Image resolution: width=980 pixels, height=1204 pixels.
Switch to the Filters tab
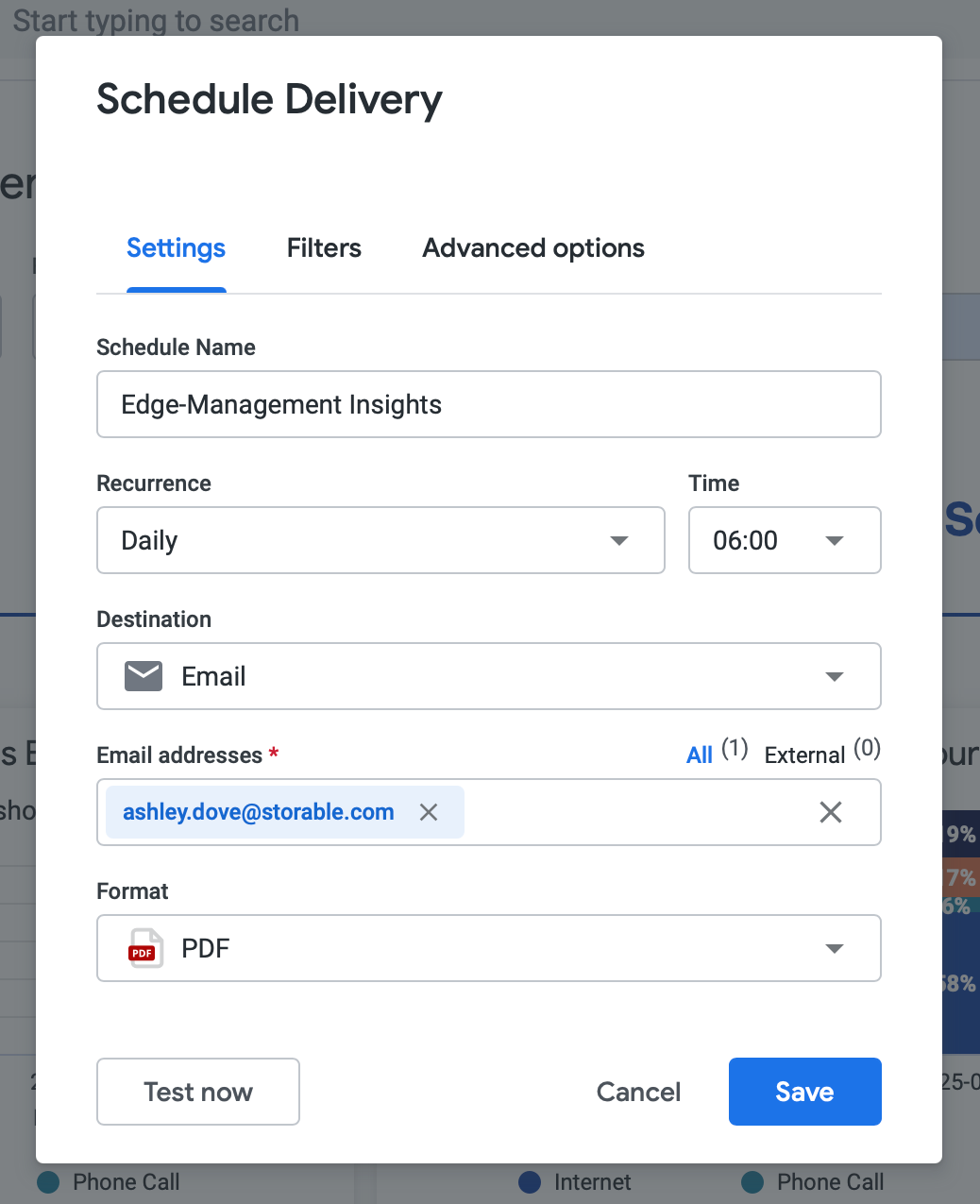(324, 248)
